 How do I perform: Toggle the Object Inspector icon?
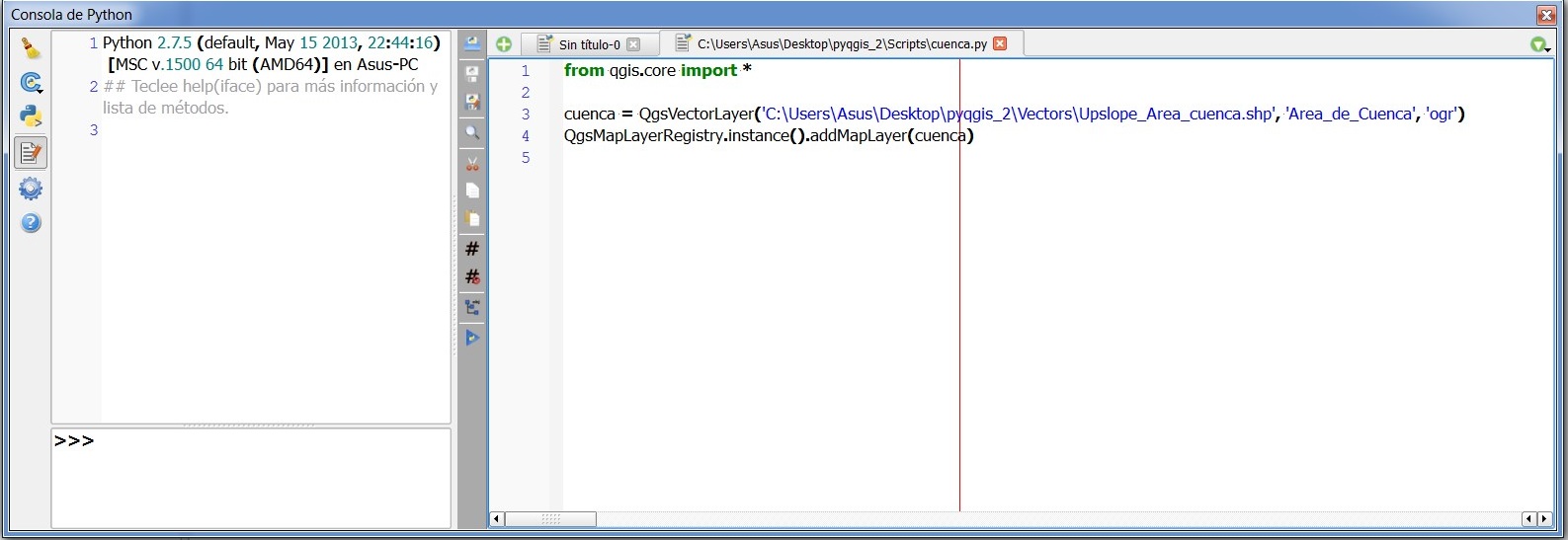(472, 308)
